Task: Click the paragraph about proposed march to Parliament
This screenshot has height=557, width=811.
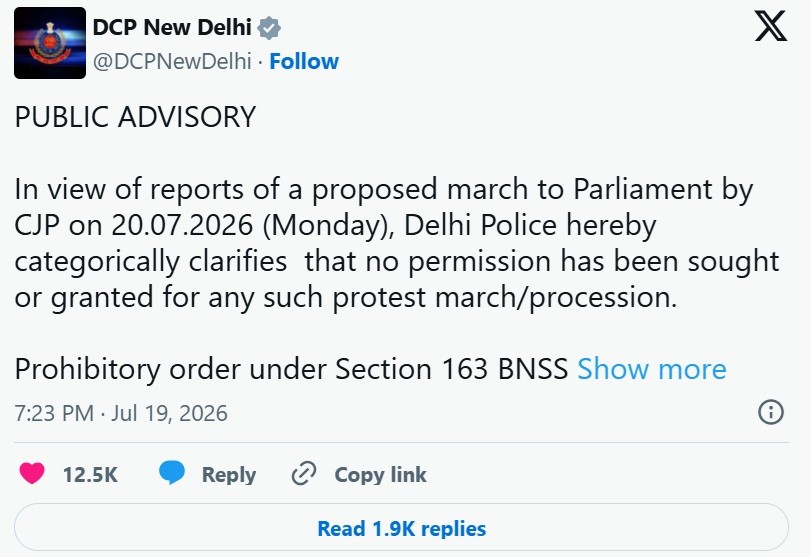Action: [x=397, y=243]
